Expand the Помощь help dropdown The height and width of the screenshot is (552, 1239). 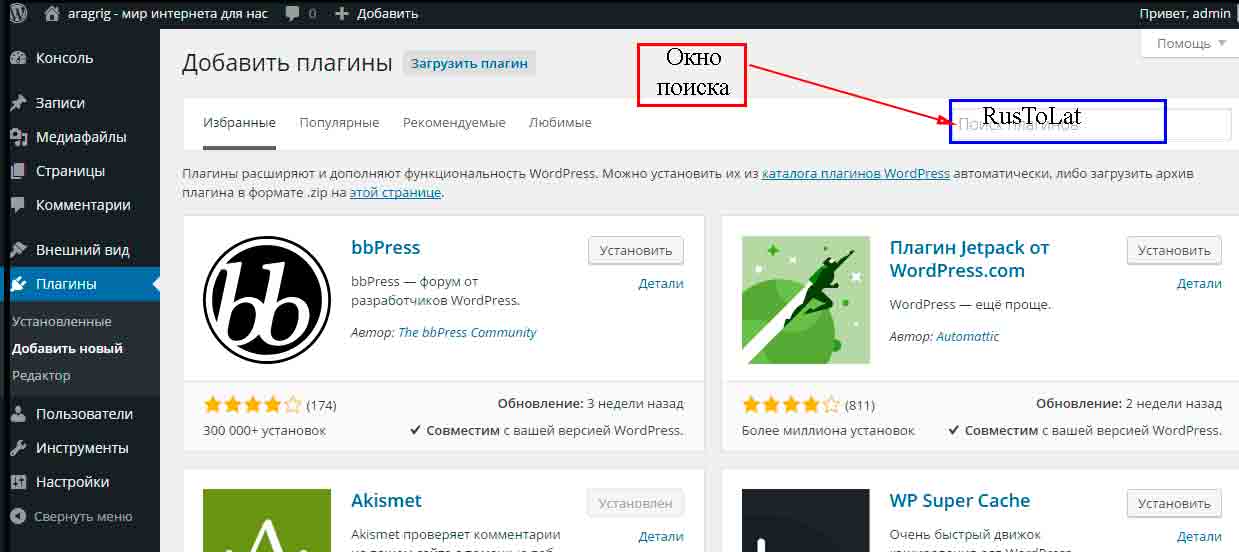tap(1190, 43)
